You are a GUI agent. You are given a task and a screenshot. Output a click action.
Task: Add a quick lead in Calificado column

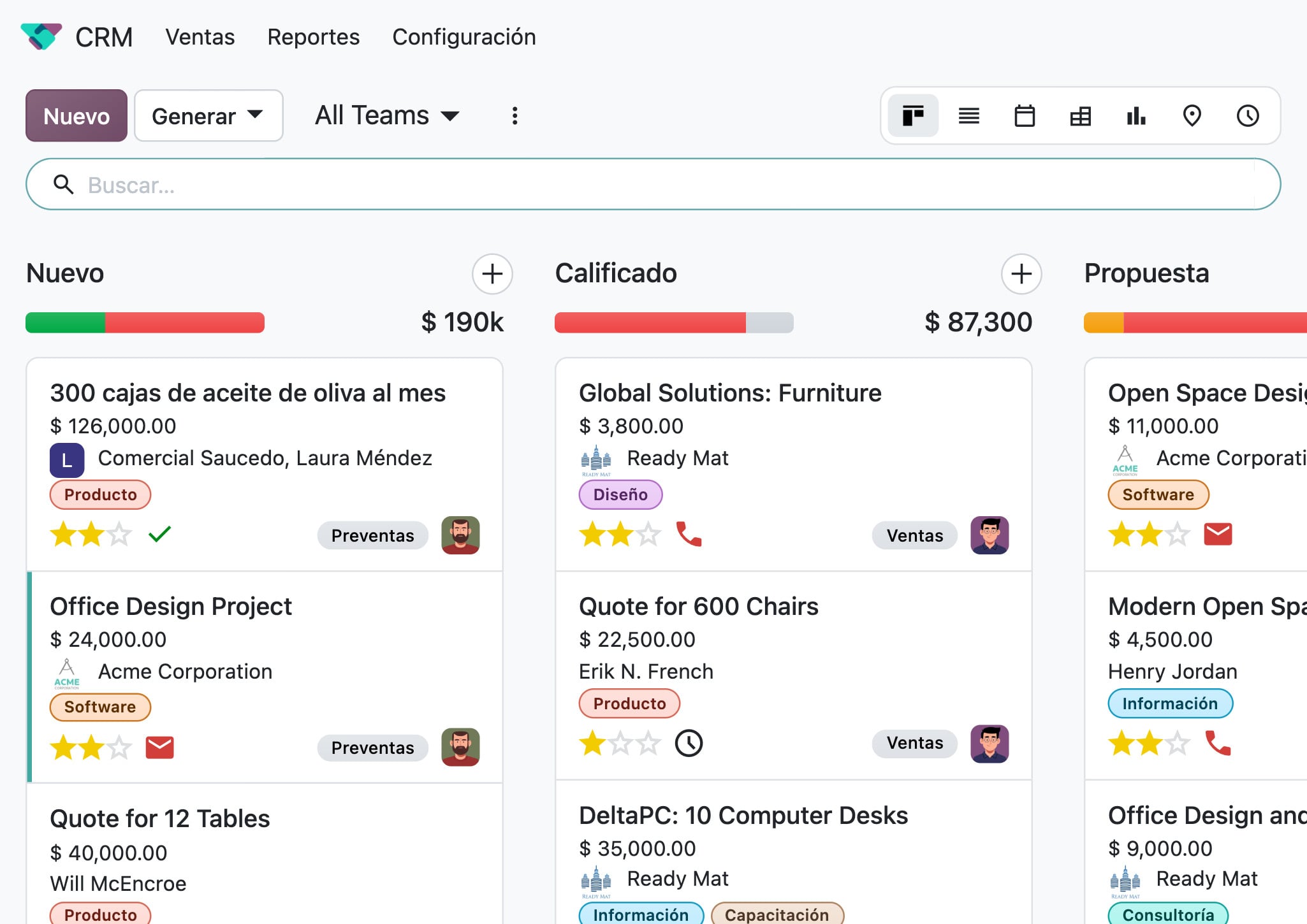1021,274
